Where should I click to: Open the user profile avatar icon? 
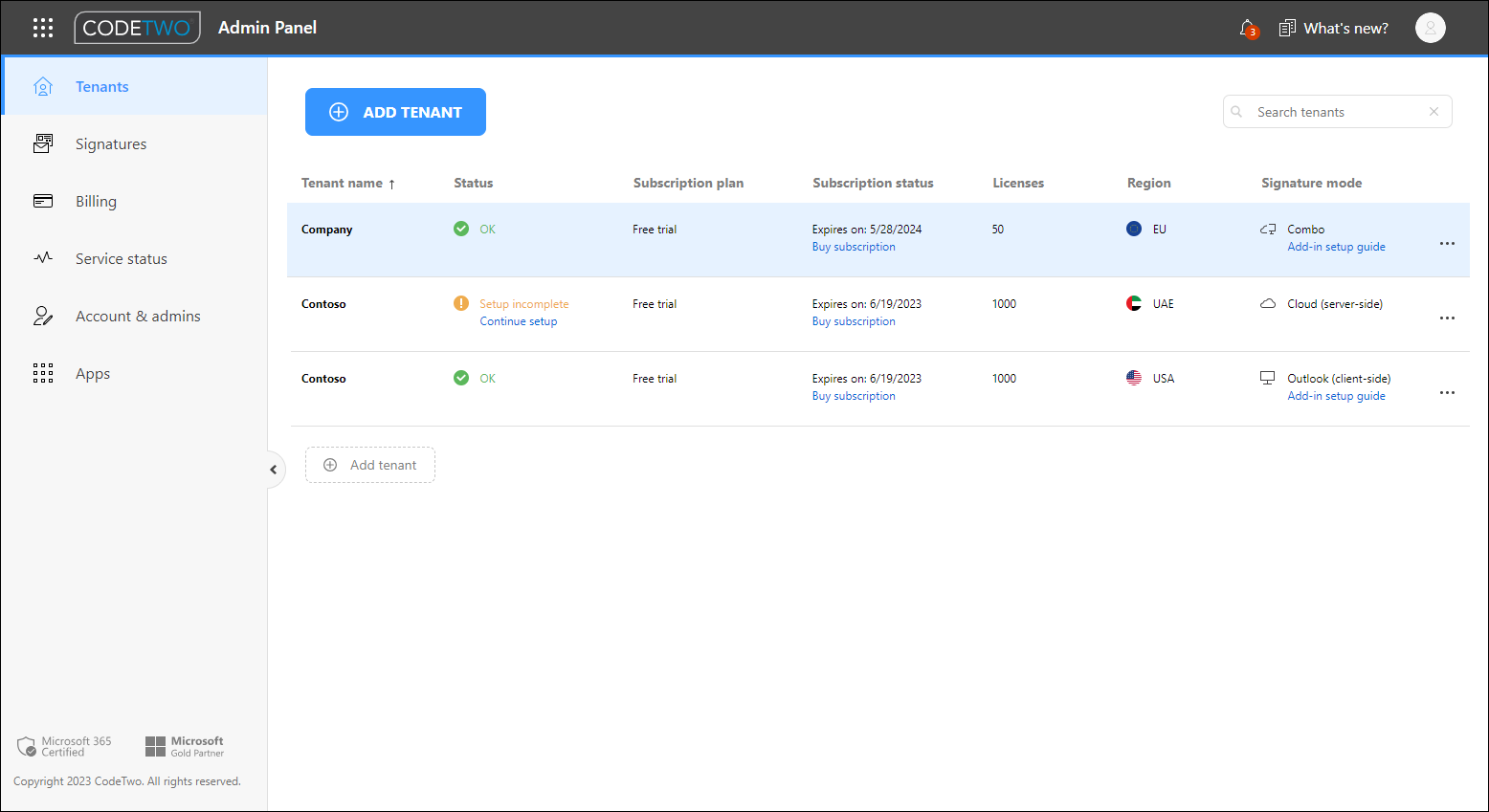[1430, 28]
